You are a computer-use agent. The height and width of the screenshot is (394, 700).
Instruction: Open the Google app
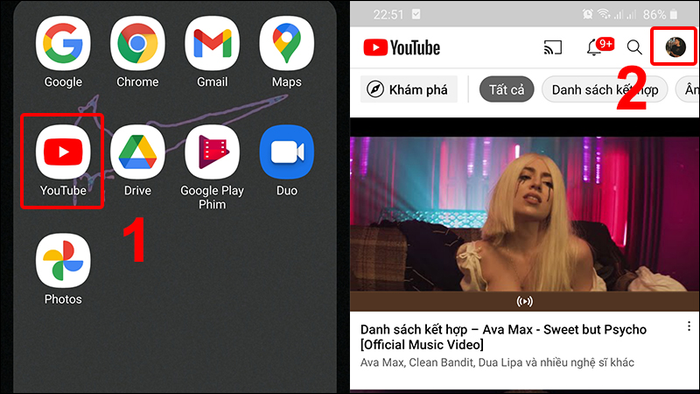pos(63,44)
